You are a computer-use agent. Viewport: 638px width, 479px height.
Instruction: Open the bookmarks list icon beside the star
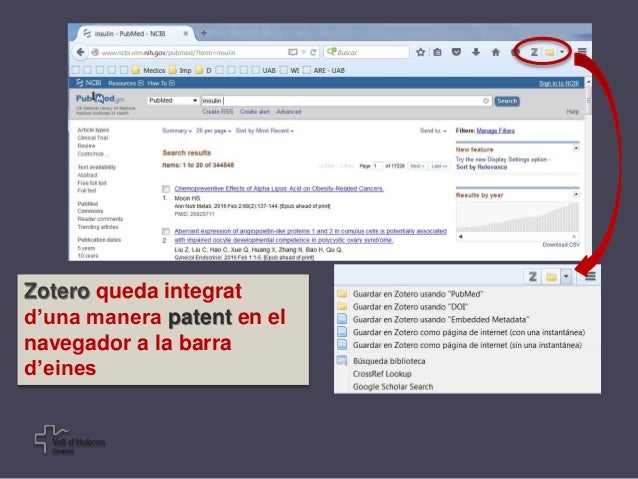click(x=437, y=52)
